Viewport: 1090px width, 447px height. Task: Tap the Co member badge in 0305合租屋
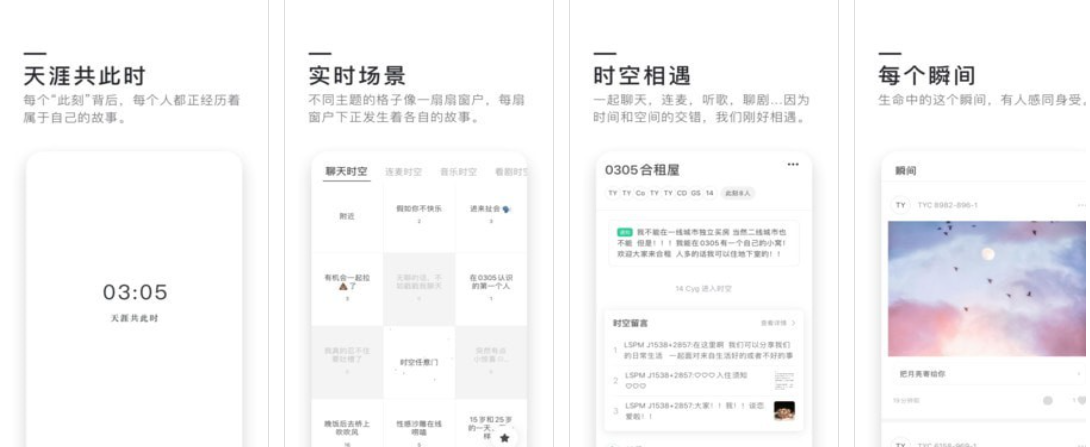640,193
